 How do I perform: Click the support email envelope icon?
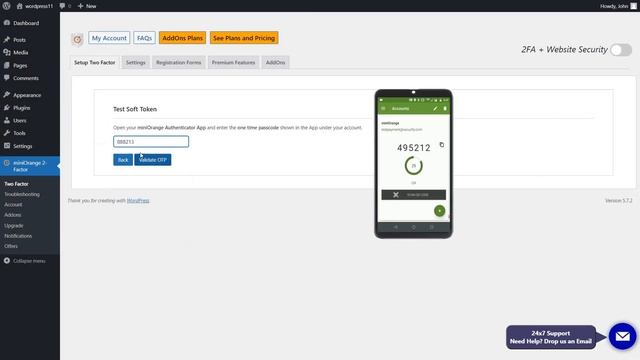tap(622, 336)
